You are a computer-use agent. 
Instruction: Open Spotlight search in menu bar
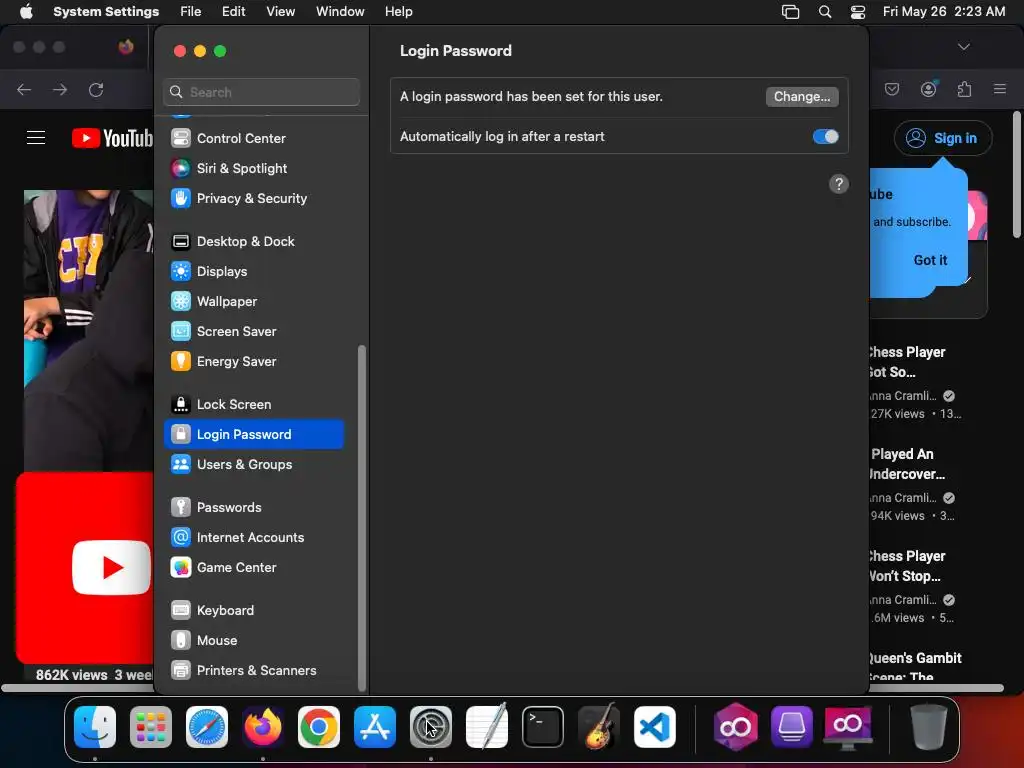point(825,12)
